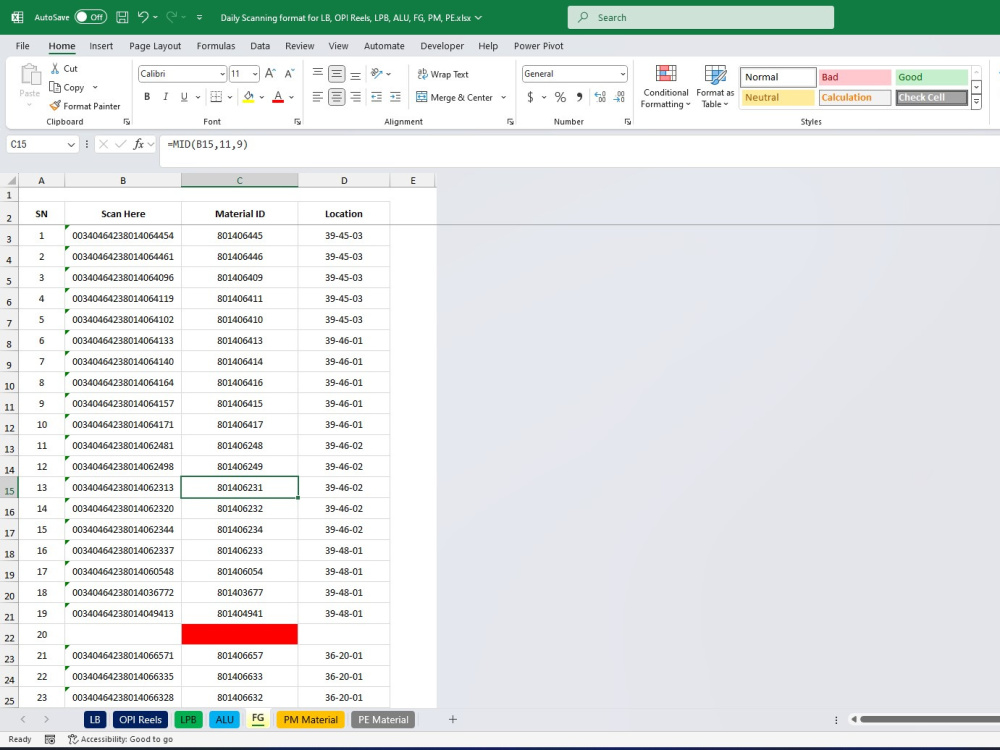Image resolution: width=1000 pixels, height=750 pixels.
Task: Switch to the OPI Reels sheet tab
Action: [x=140, y=719]
